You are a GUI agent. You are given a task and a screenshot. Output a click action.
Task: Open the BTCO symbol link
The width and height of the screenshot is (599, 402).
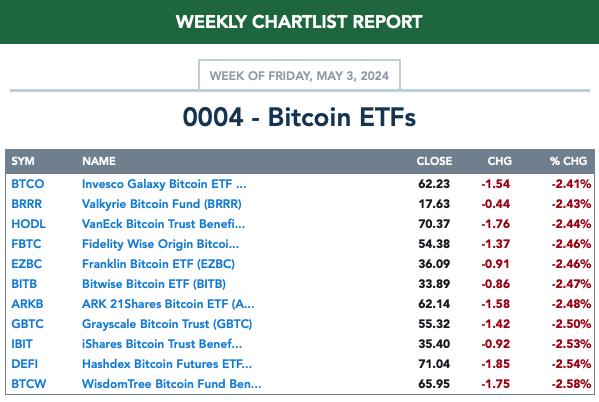tap(28, 184)
